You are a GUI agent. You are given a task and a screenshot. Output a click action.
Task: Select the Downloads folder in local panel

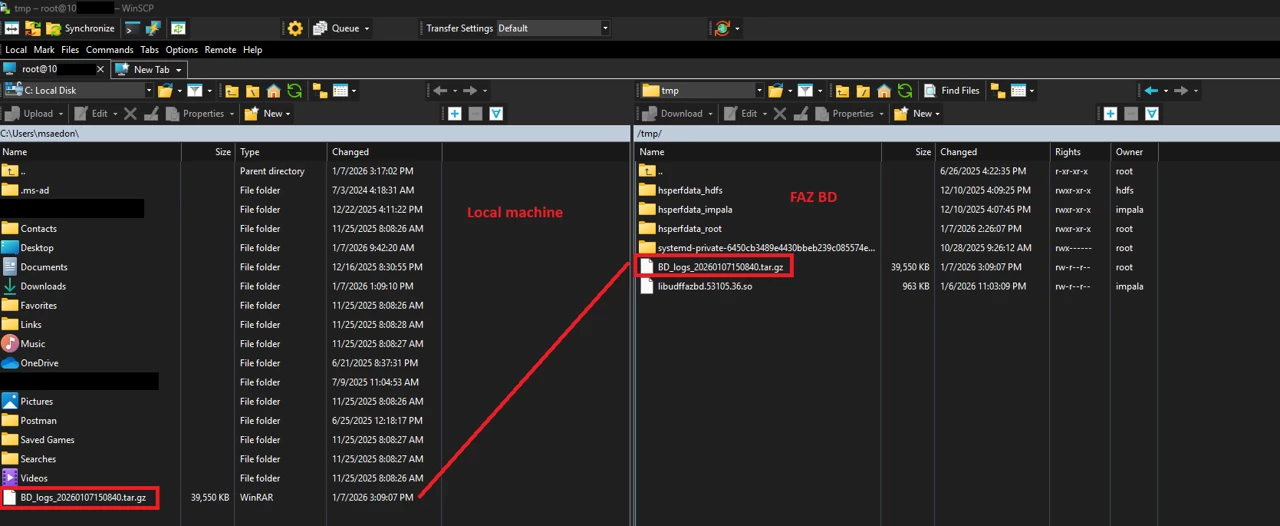point(43,286)
